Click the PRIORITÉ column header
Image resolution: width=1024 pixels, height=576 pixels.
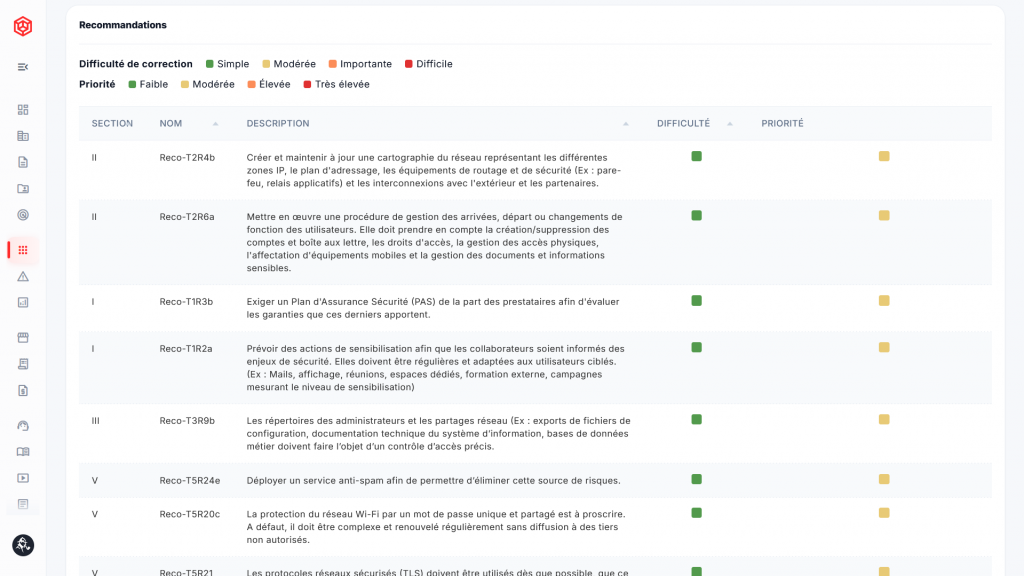[x=782, y=123]
